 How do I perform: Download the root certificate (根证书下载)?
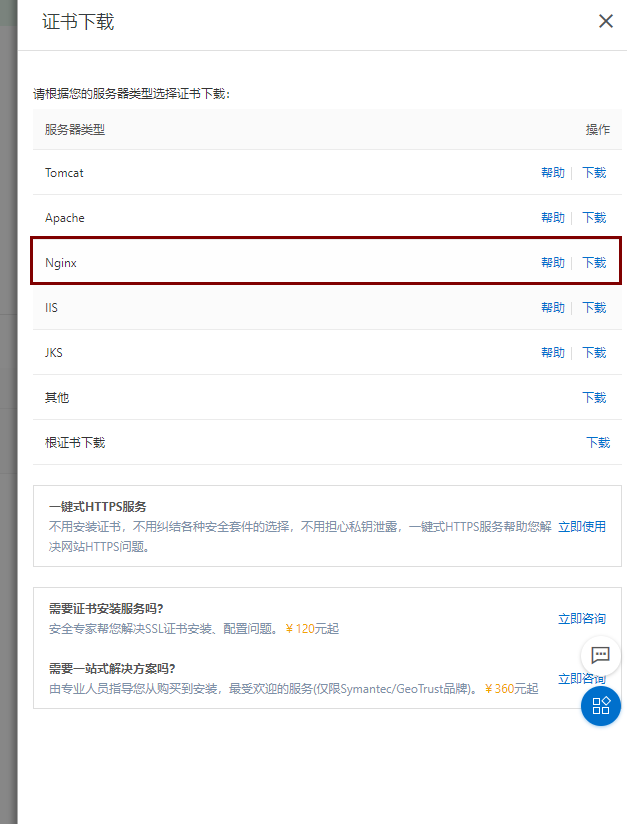[597, 443]
